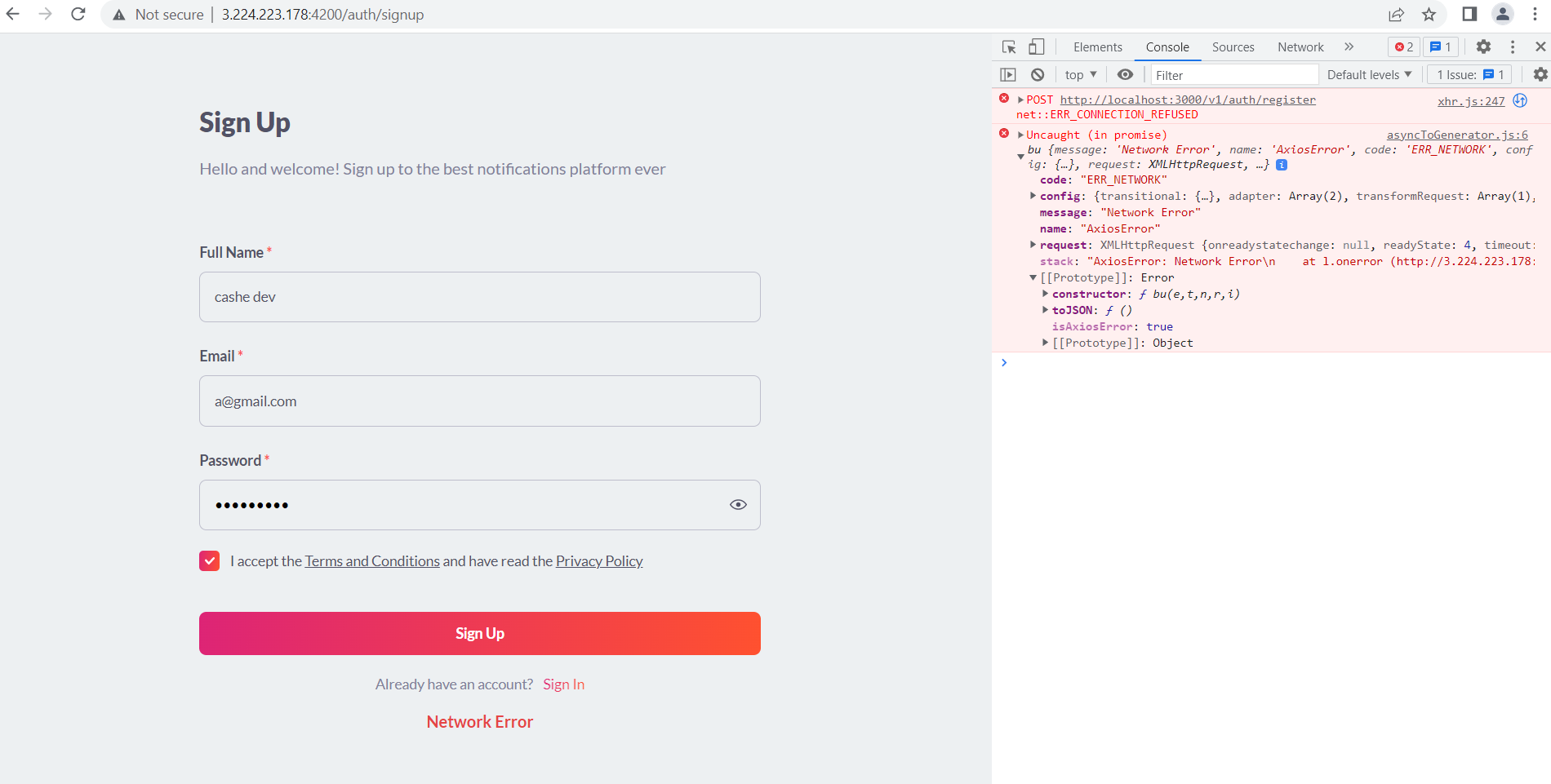The height and width of the screenshot is (784, 1551).
Task: Open DevTools customization menu via three dots
Action: point(1513,47)
